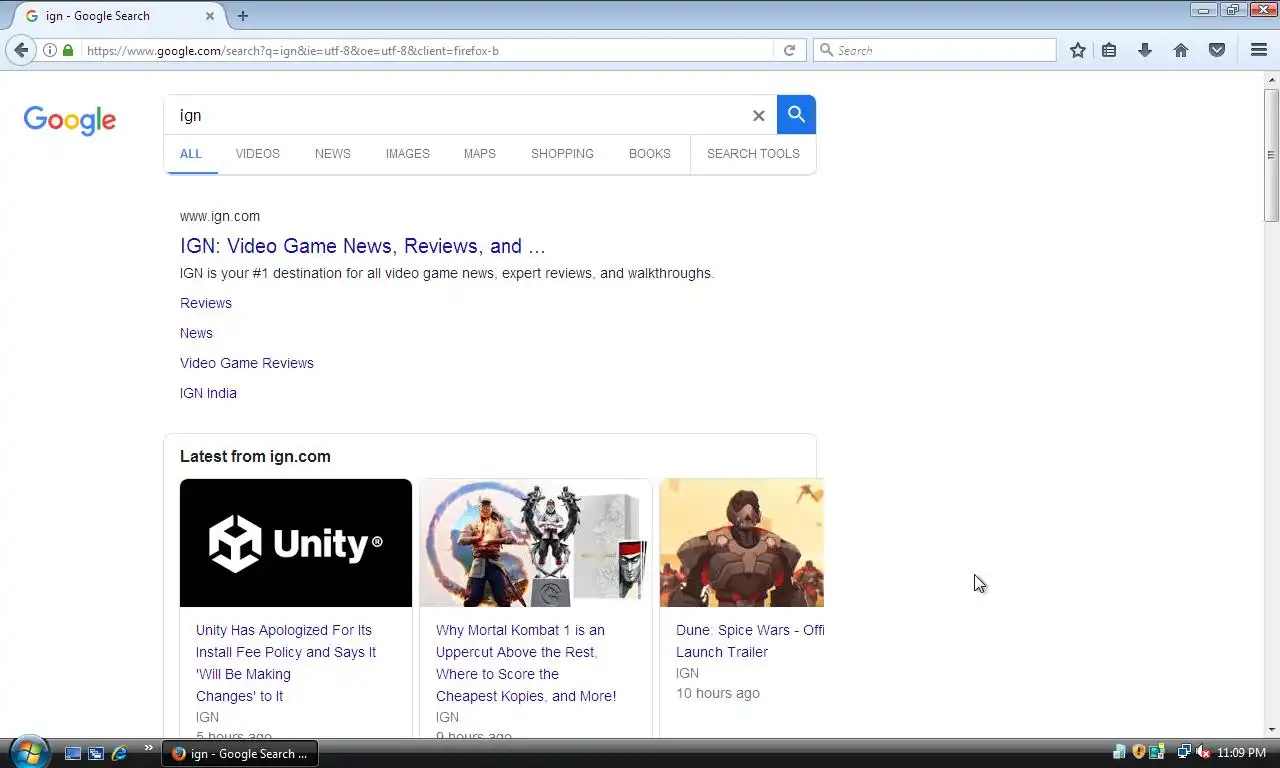
Task: Click the Dune Spice Wars thumbnail
Action: point(742,543)
